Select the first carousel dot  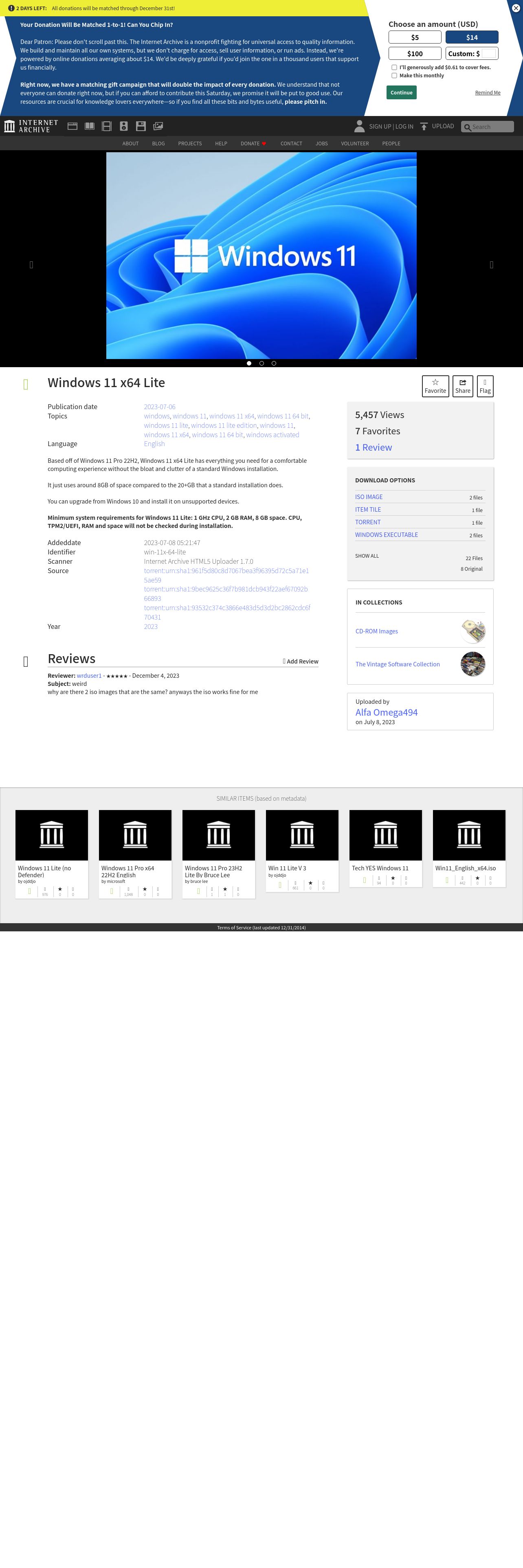click(x=249, y=364)
